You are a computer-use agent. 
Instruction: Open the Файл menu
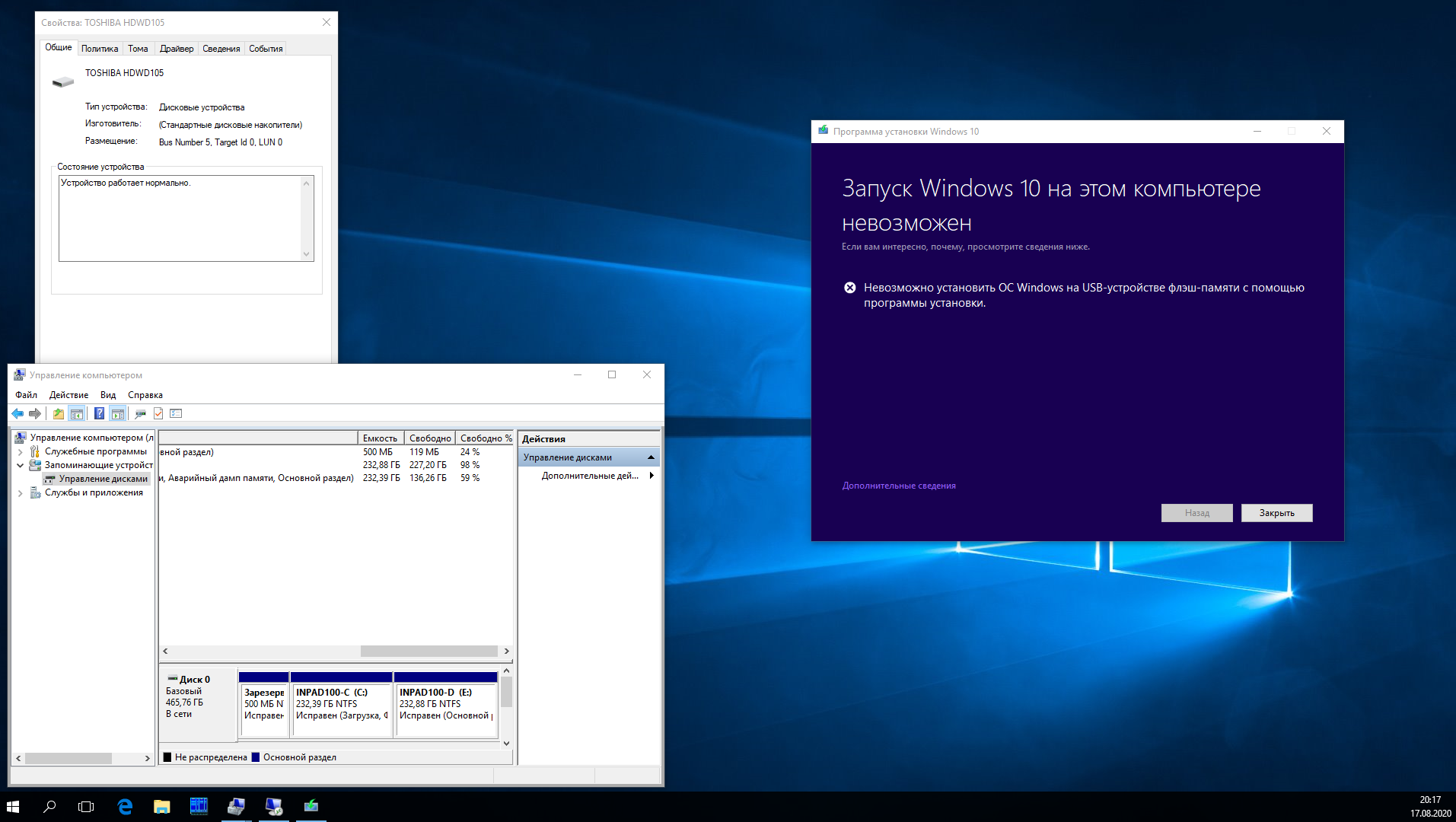(x=26, y=395)
